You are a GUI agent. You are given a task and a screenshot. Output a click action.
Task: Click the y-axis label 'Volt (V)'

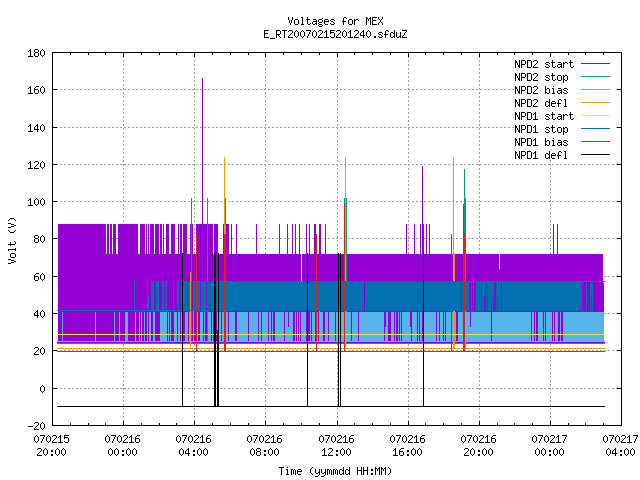coord(12,240)
